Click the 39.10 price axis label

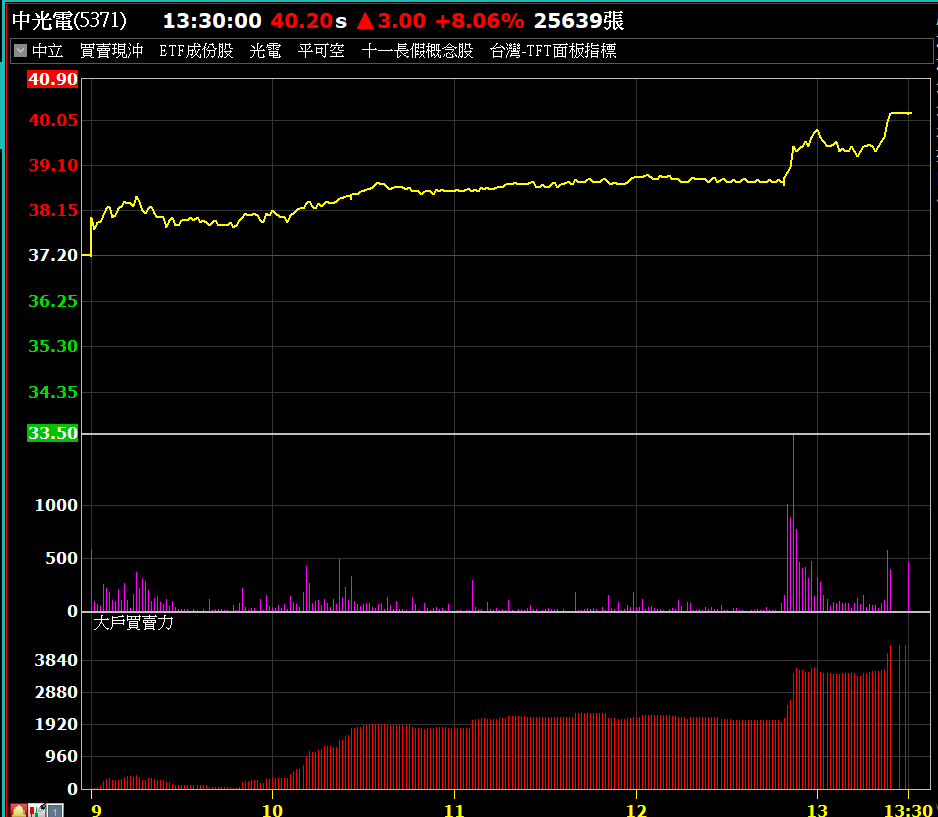coord(53,165)
